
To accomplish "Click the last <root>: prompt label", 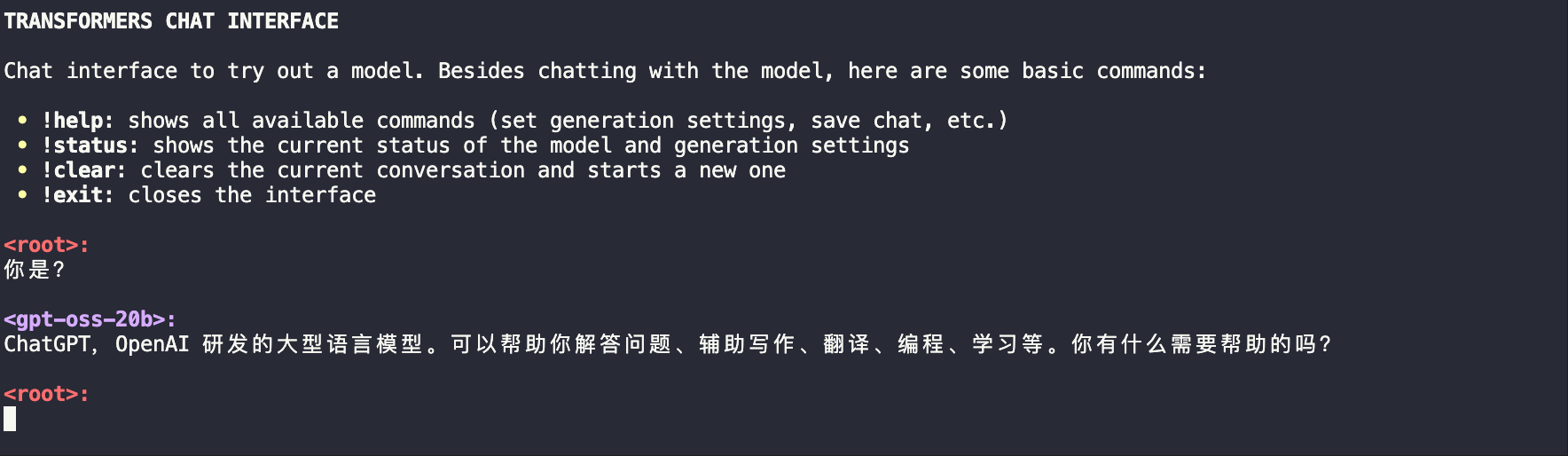I will click(x=46, y=394).
